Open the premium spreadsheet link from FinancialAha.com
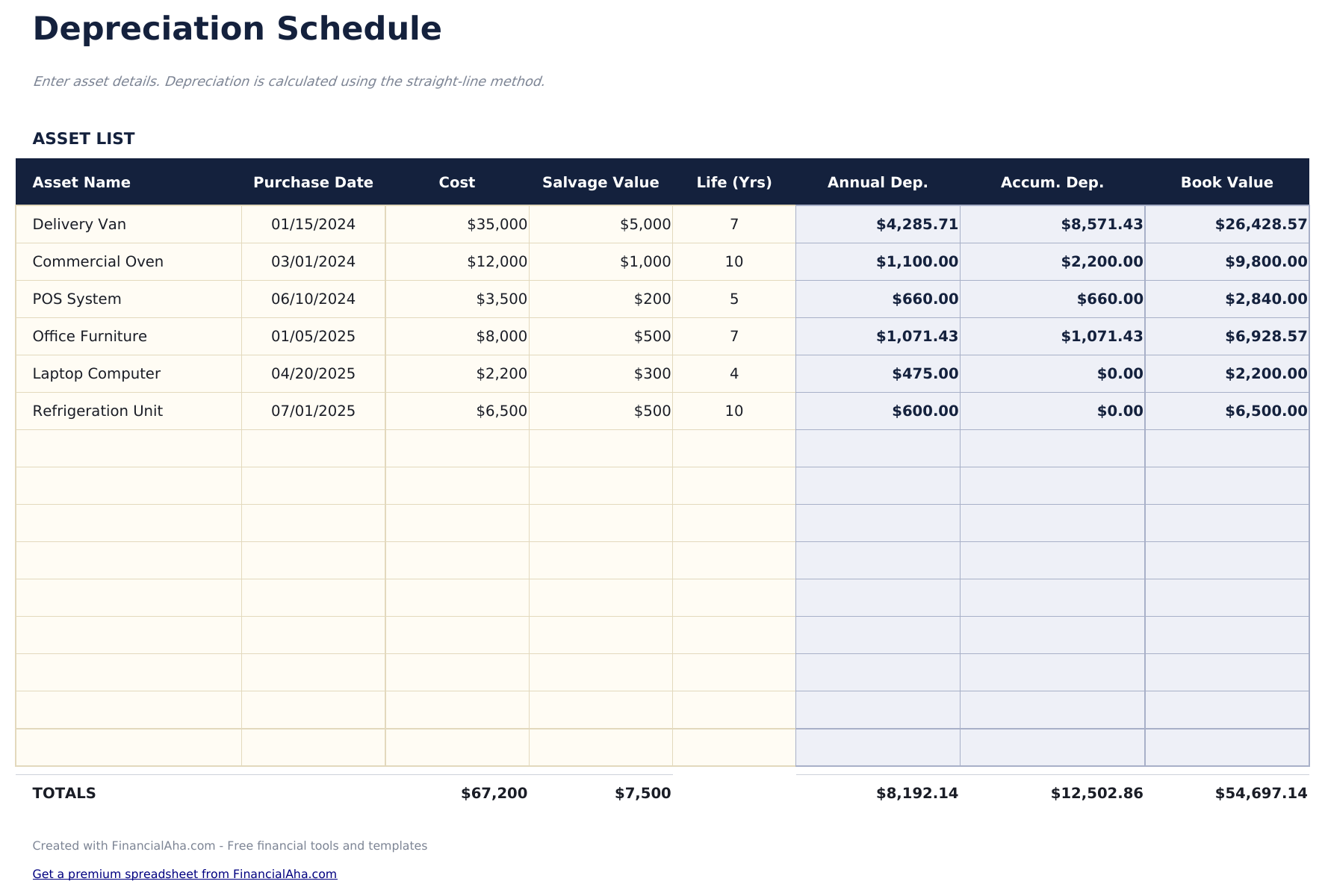1325x896 pixels. point(184,874)
